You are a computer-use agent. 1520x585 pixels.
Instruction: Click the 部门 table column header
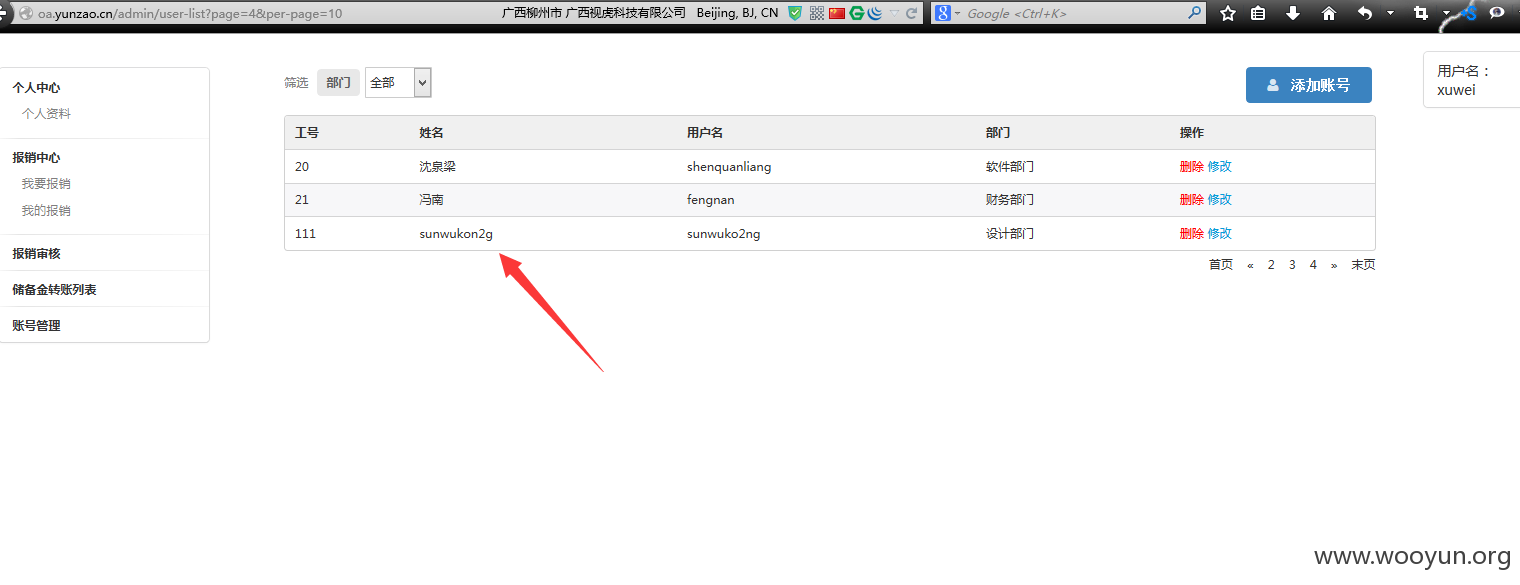997,133
